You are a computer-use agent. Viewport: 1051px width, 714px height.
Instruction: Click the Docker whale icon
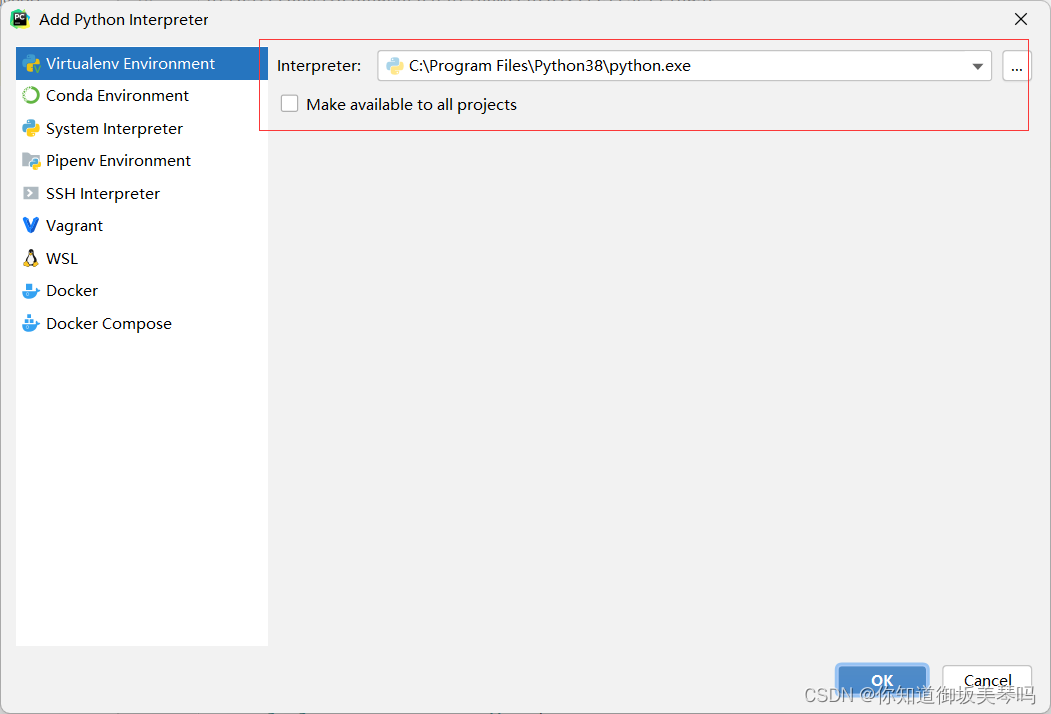(x=31, y=291)
